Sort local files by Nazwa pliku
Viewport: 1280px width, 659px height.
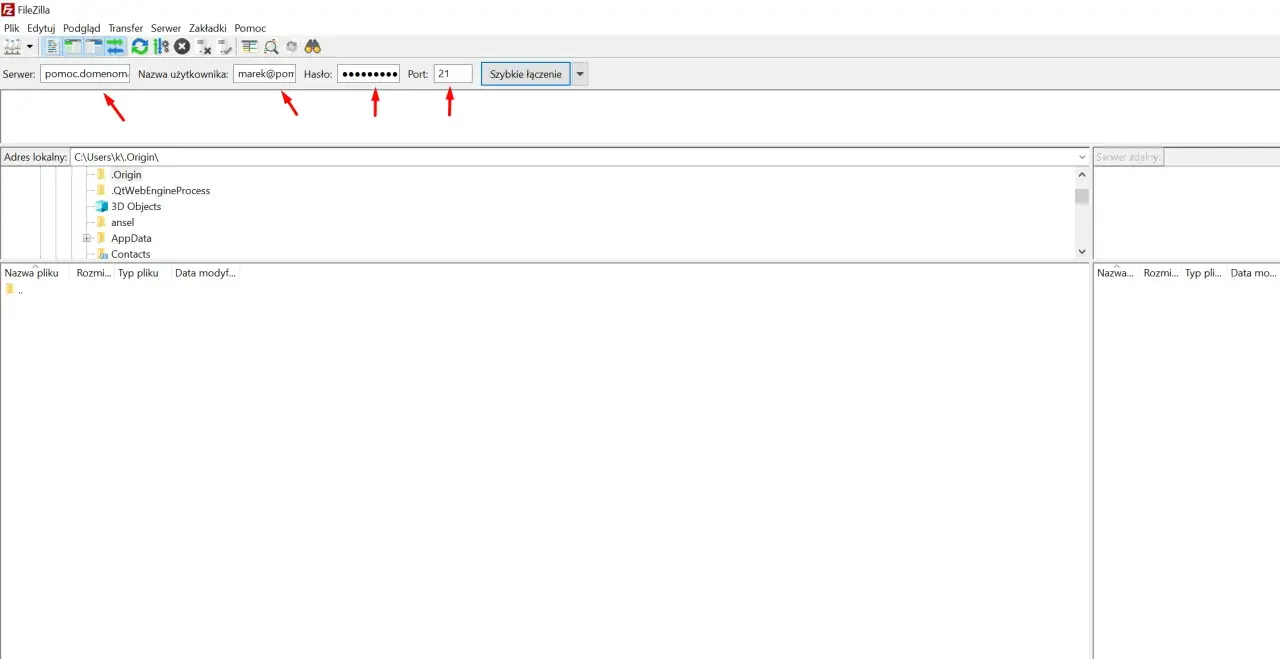pos(36,272)
